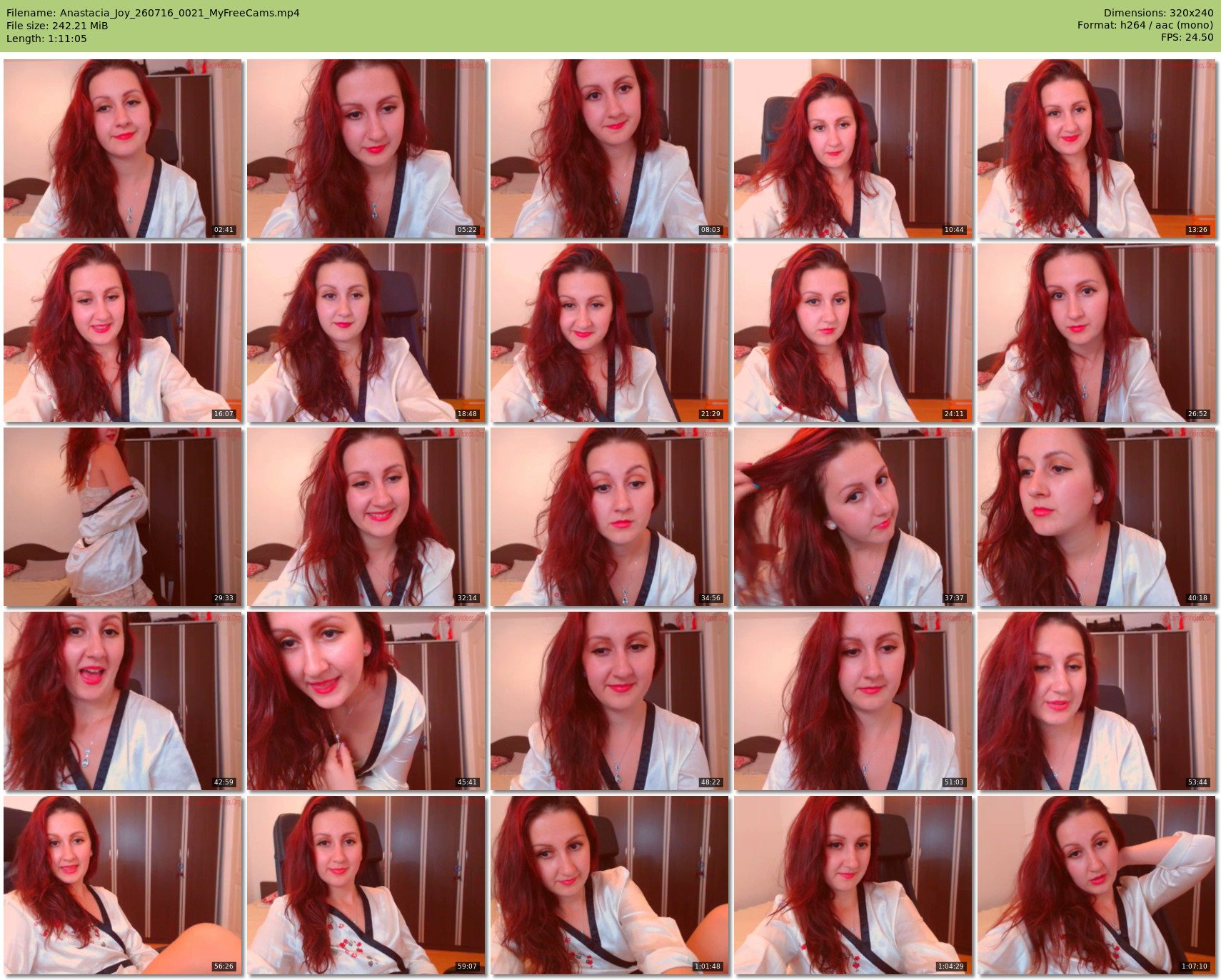
Task: View the thumbnail stamped 51:03
Action: click(853, 701)
